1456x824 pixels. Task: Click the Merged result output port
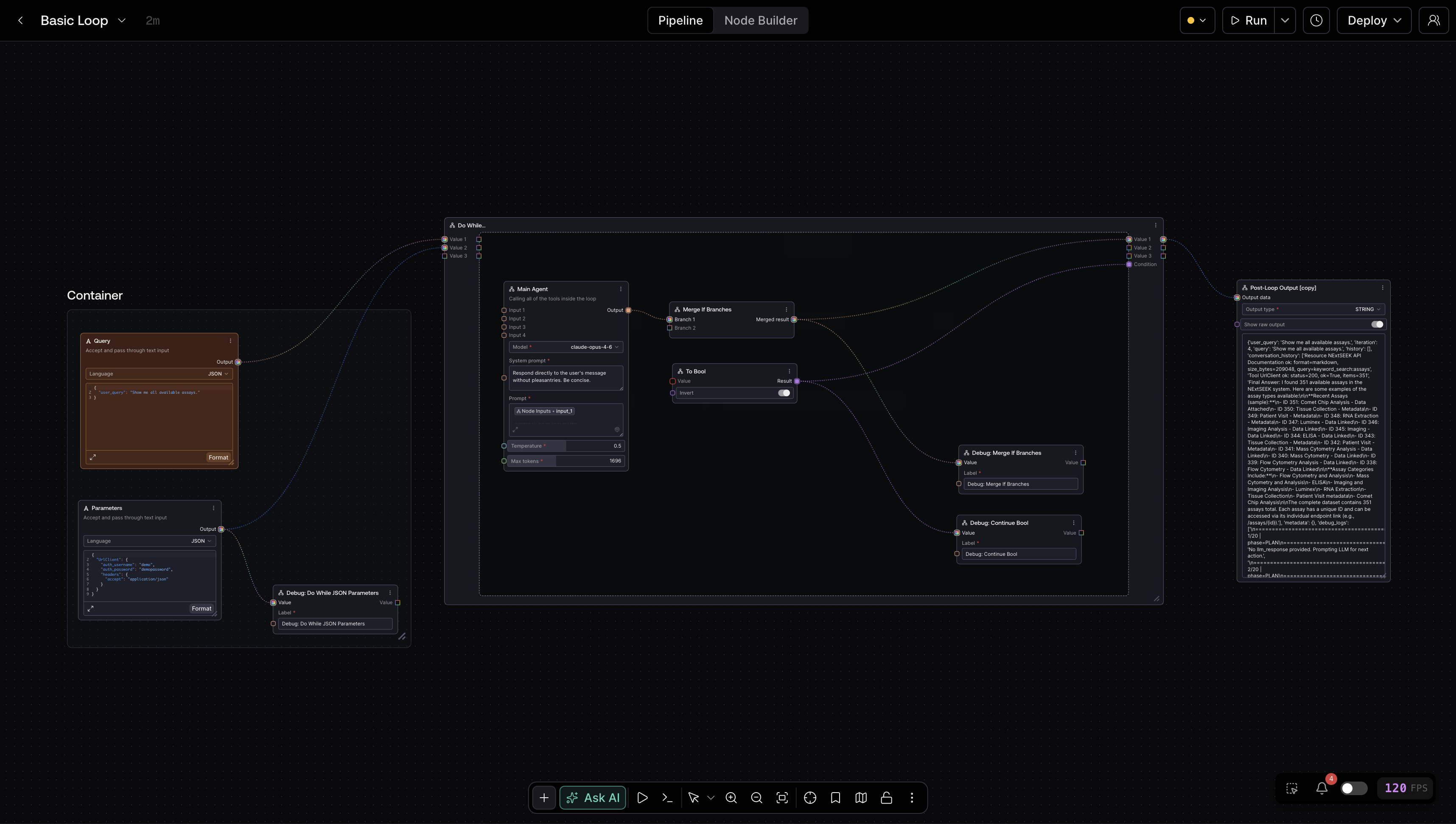(794, 320)
